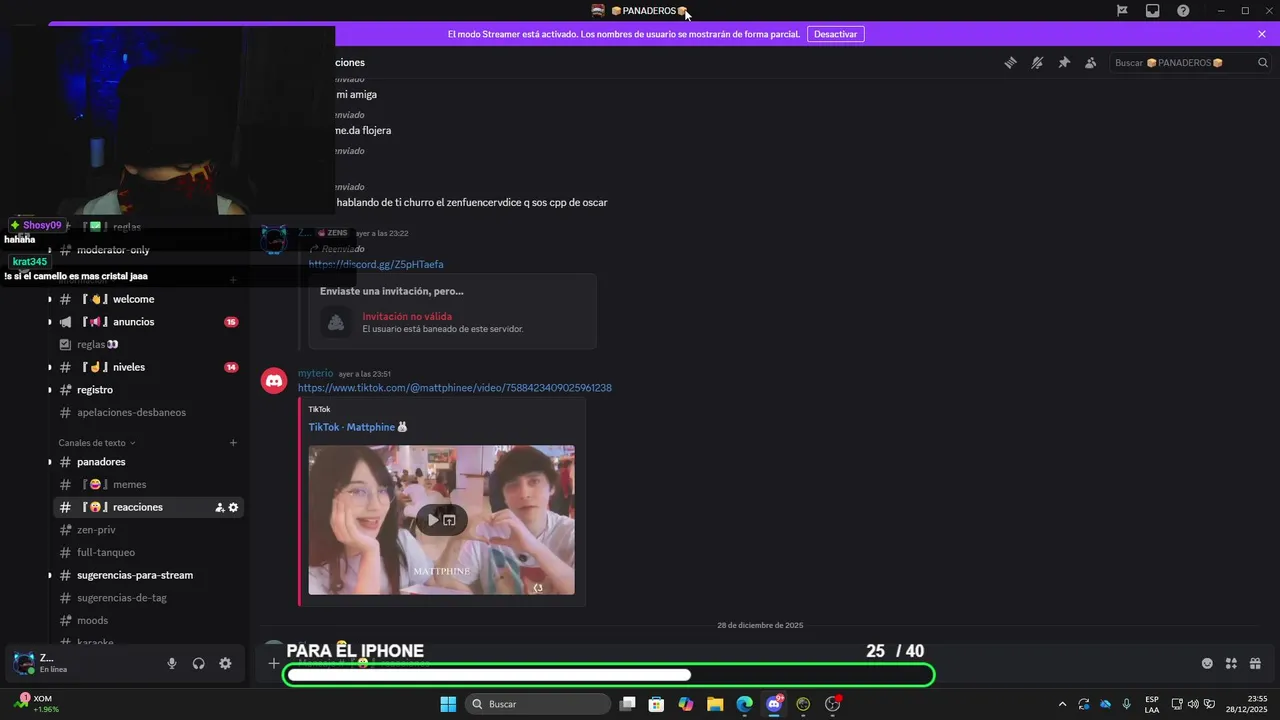Show pinned messages
Image resolution: width=1280 pixels, height=720 pixels.
[x=1064, y=62]
